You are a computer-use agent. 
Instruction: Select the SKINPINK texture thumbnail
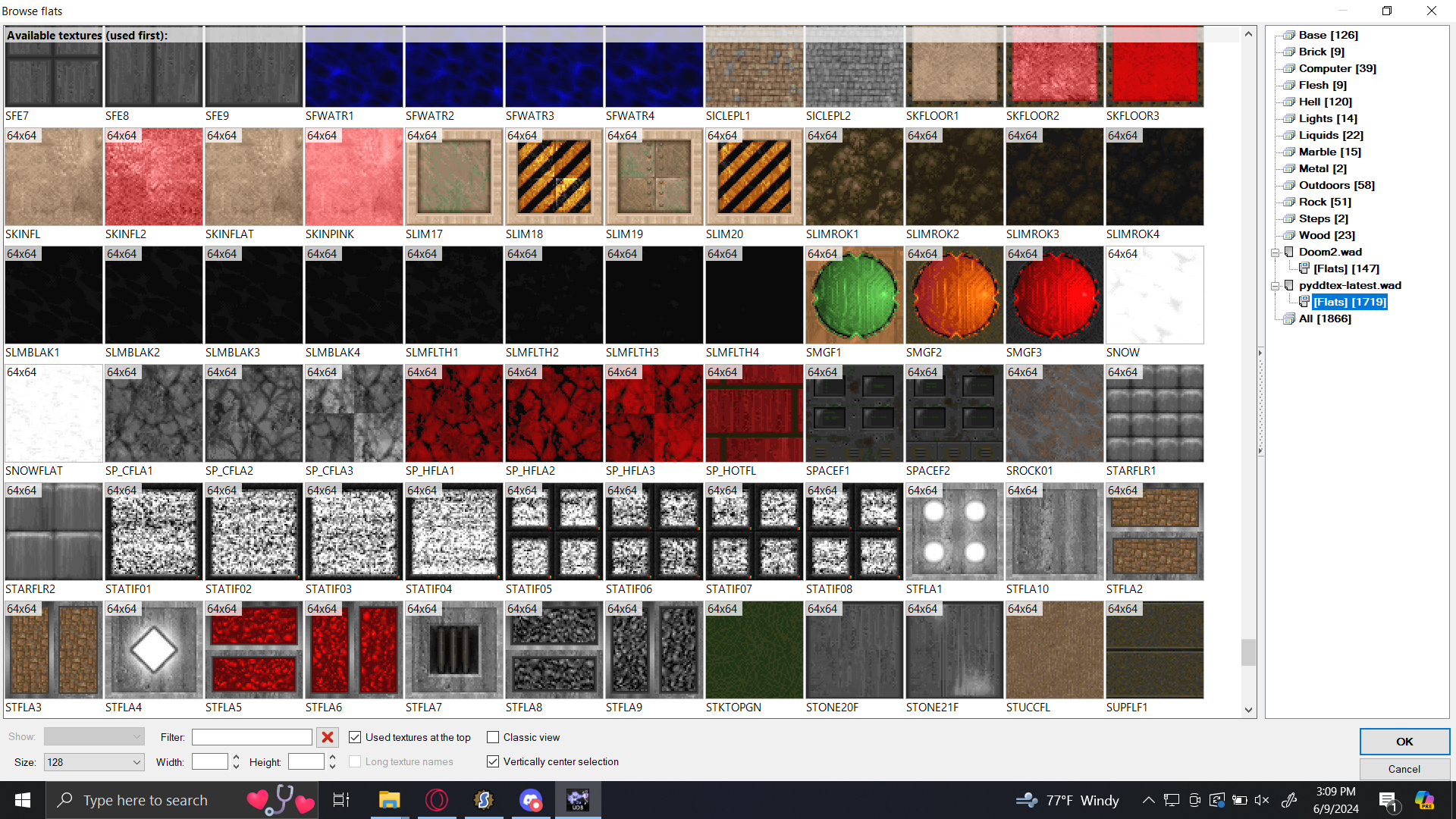click(x=353, y=177)
